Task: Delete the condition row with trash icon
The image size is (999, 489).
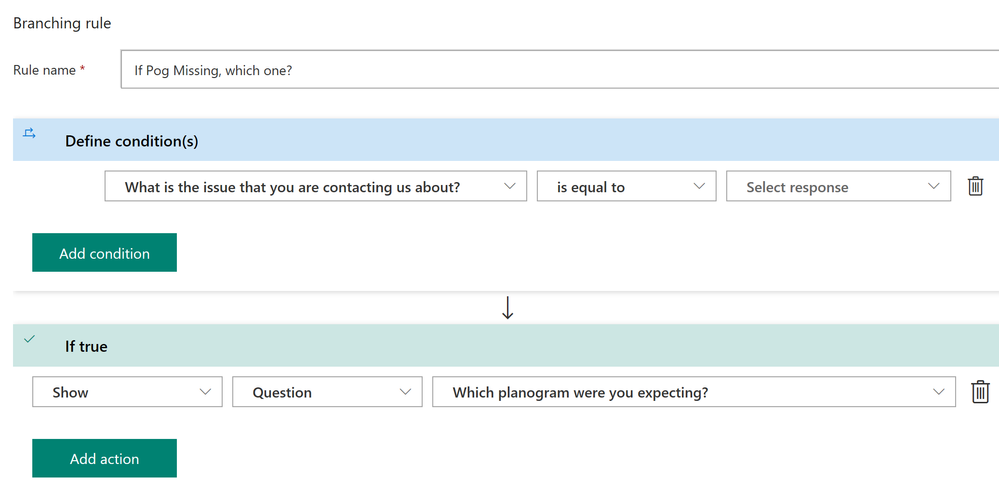Action: pos(975,187)
